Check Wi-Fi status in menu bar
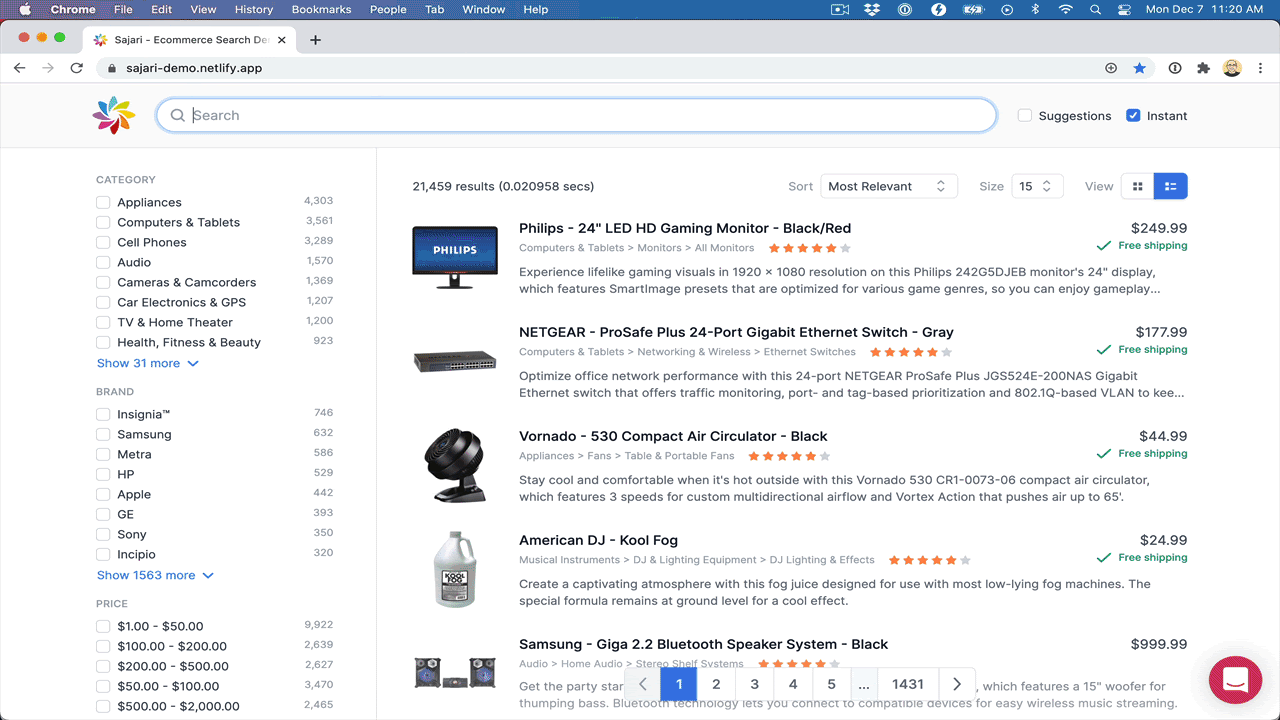This screenshot has height=720, width=1280. pyautogui.click(x=1066, y=9)
